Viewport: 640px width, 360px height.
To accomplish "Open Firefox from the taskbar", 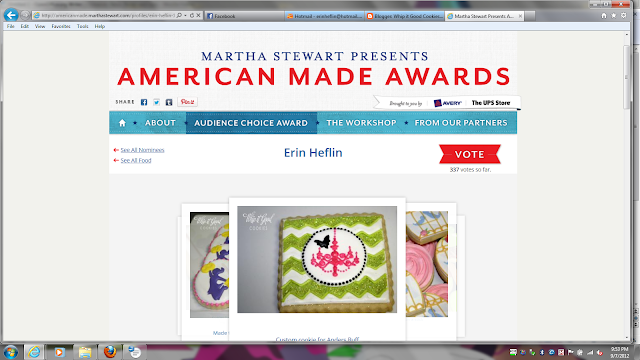I will click(110, 351).
